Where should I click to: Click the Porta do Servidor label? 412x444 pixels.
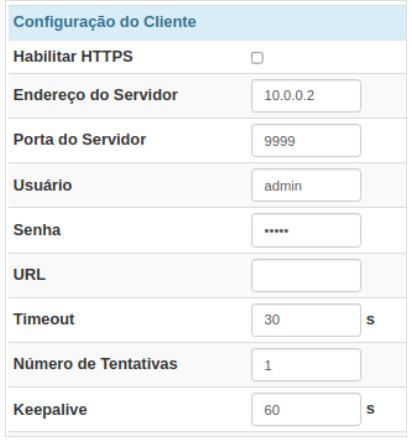[x=80, y=139]
